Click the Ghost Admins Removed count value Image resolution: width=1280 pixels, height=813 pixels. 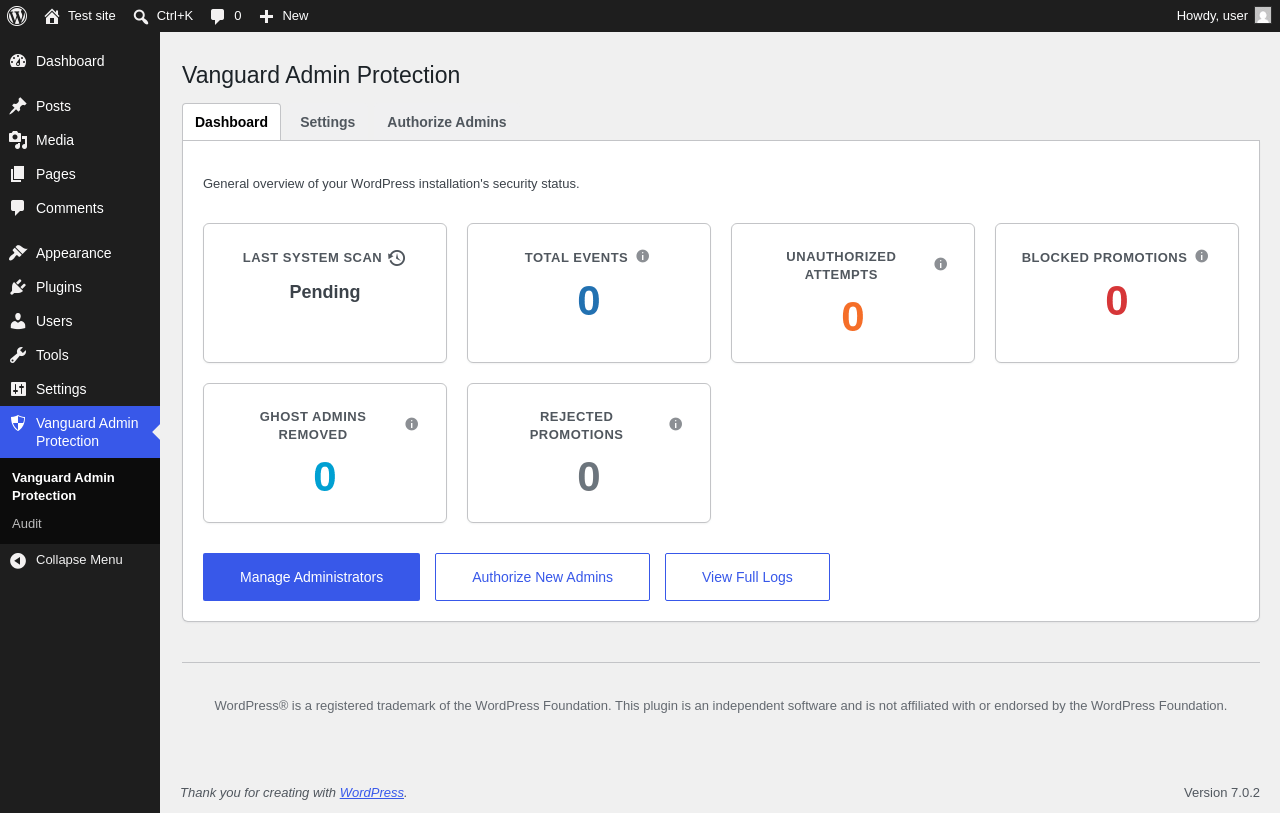coord(325,477)
